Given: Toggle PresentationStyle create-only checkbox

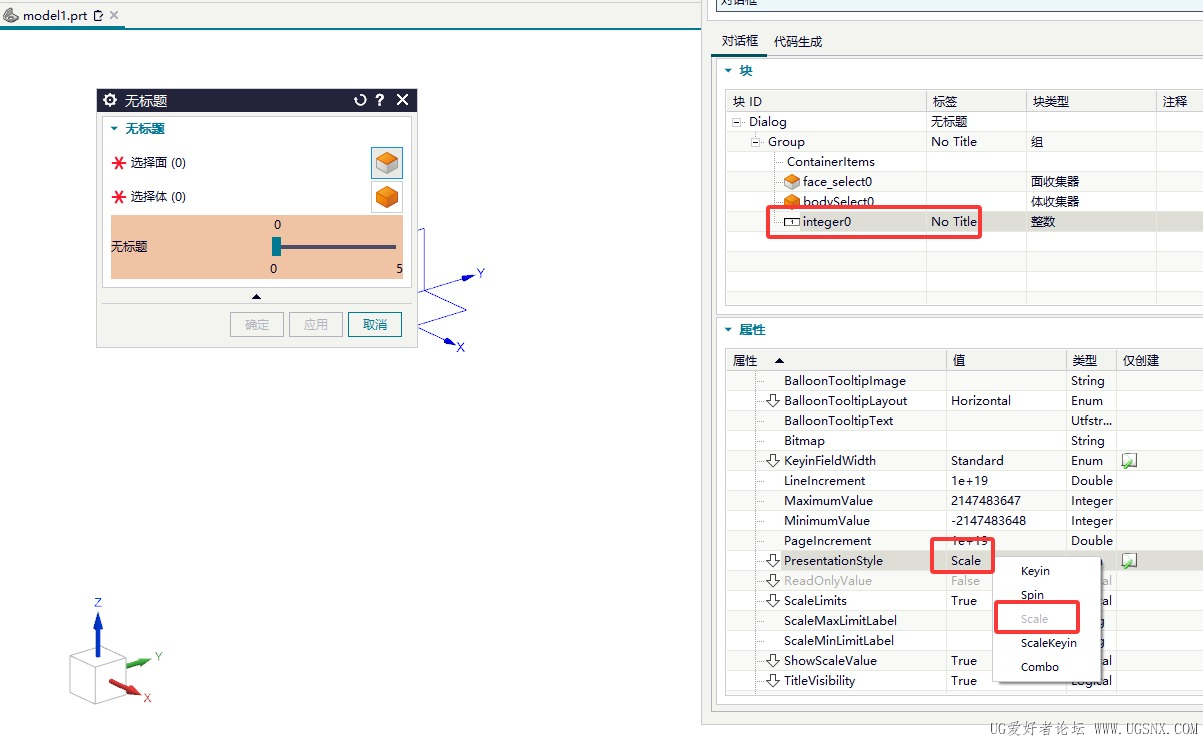Looking at the screenshot, I should 1129,561.
